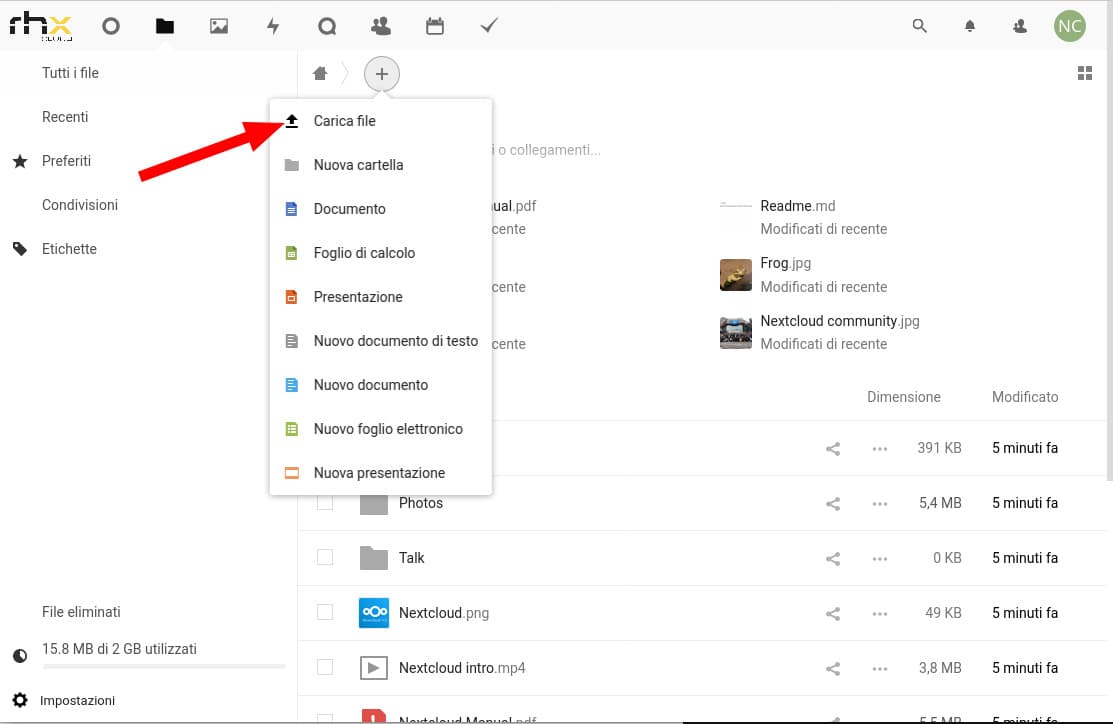Choose Carica file from the menu

click(x=380, y=121)
